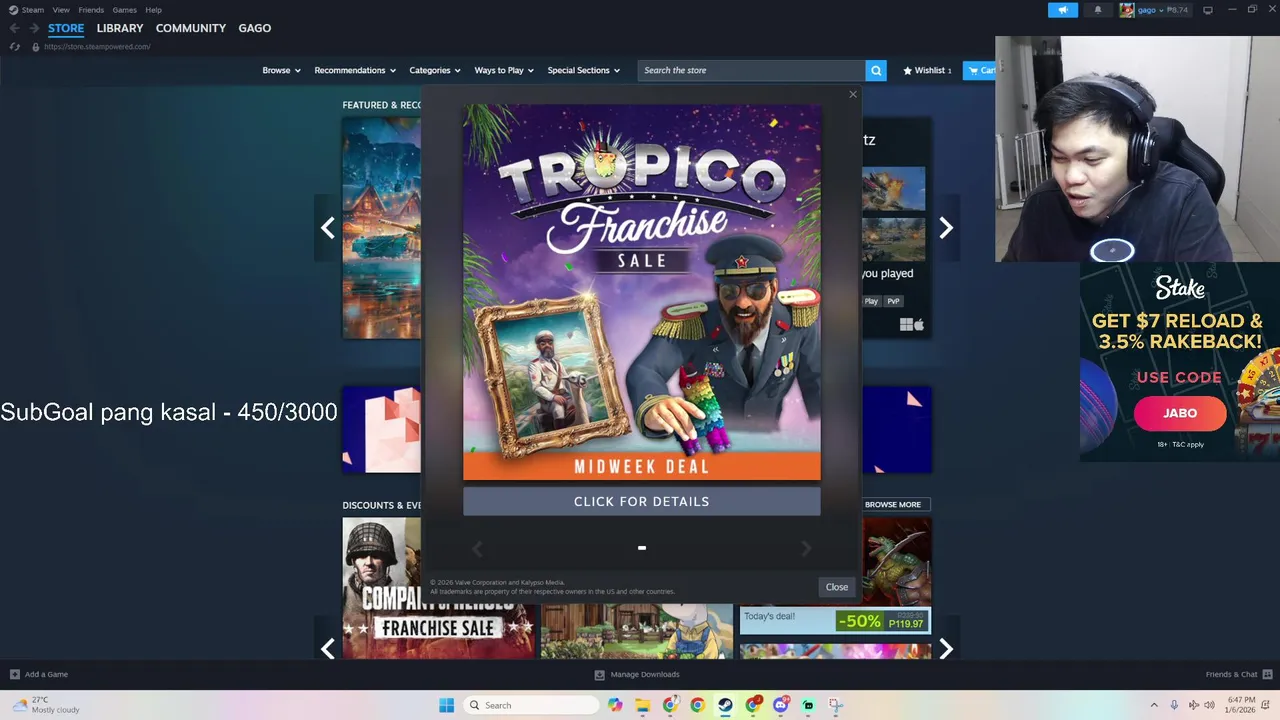Click the Friends & Chat label

tap(1232, 674)
